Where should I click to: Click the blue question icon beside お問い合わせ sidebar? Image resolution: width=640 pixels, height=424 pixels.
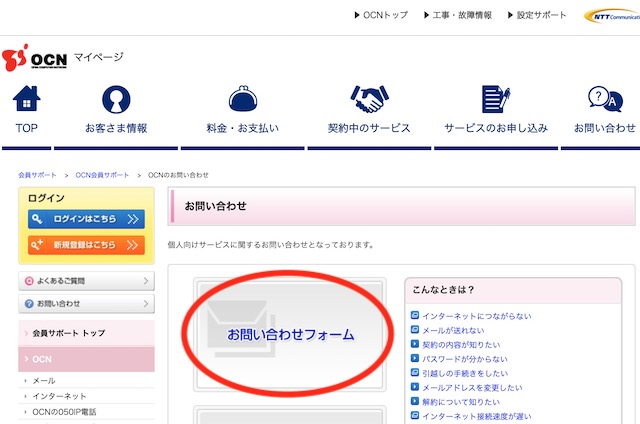29,304
